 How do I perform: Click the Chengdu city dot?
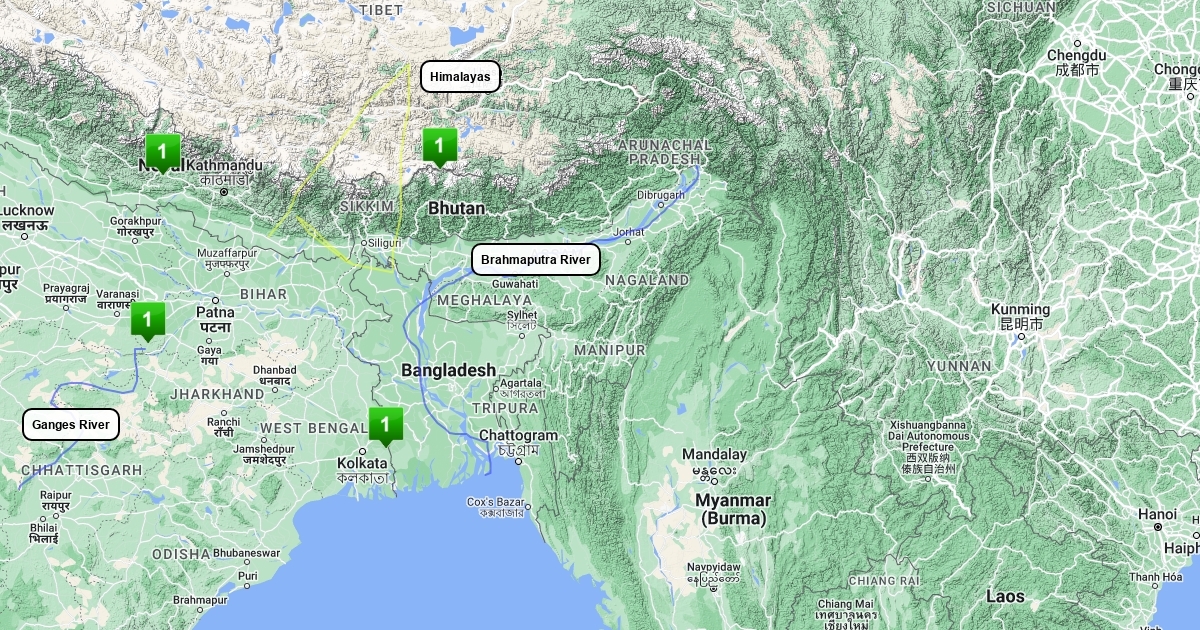point(1077,43)
